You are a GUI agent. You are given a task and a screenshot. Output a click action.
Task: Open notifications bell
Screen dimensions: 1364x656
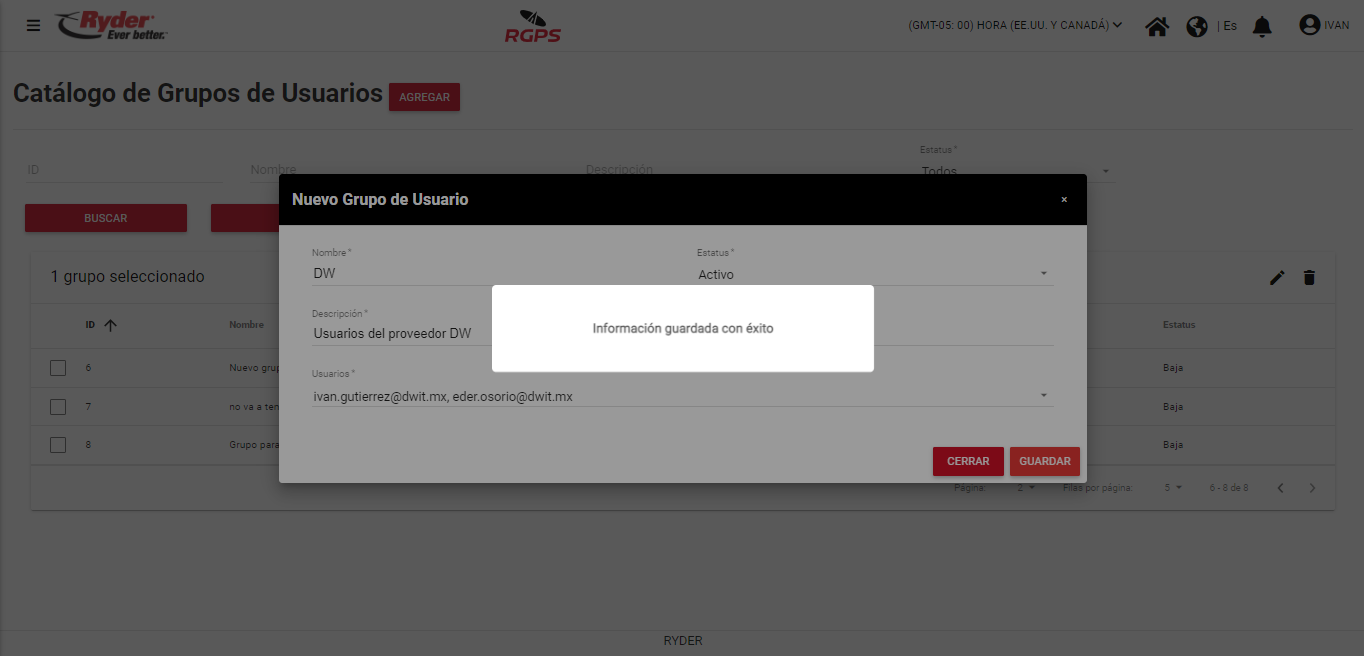point(1262,26)
